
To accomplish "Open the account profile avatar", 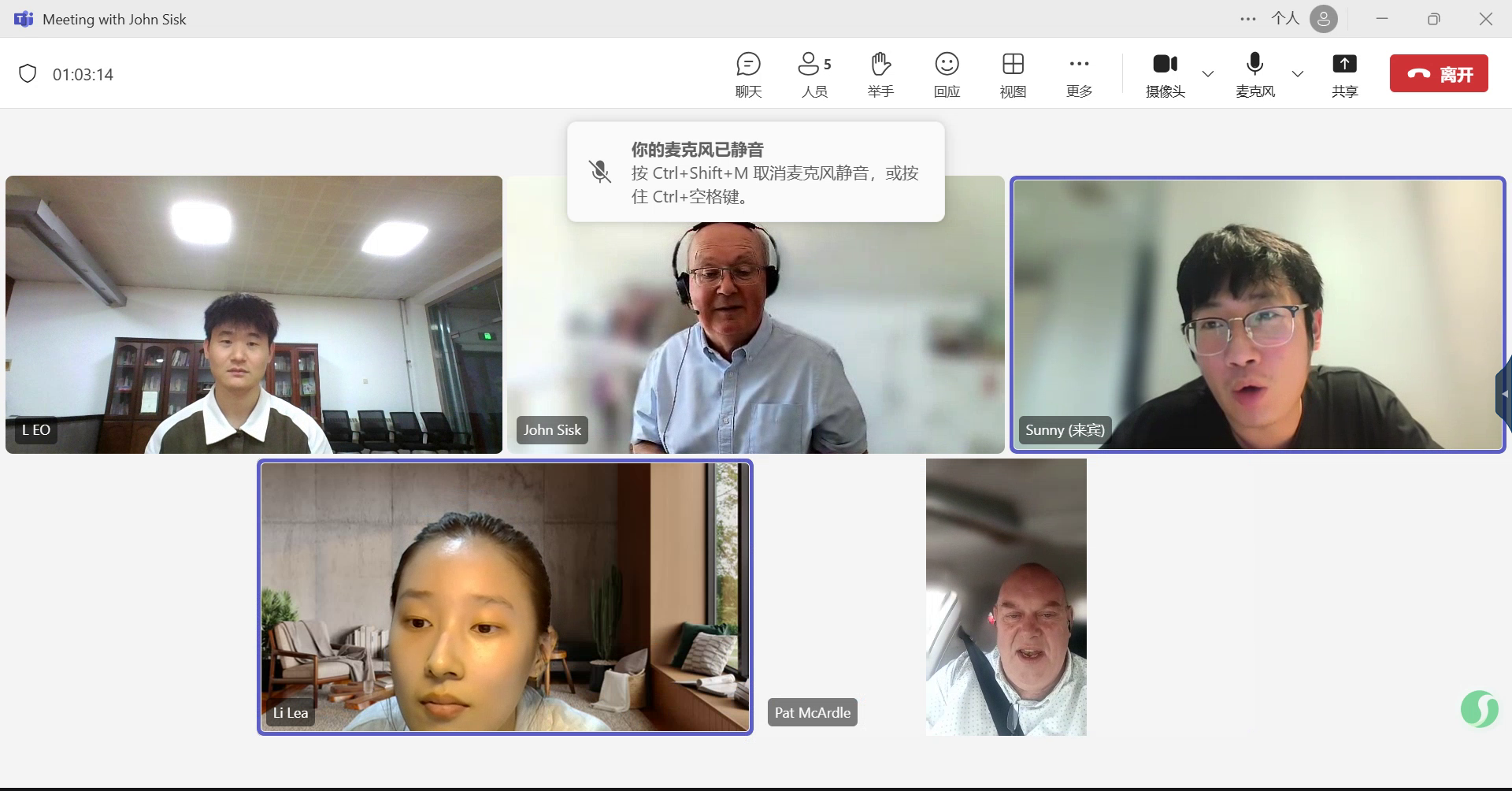I will click(x=1323, y=19).
